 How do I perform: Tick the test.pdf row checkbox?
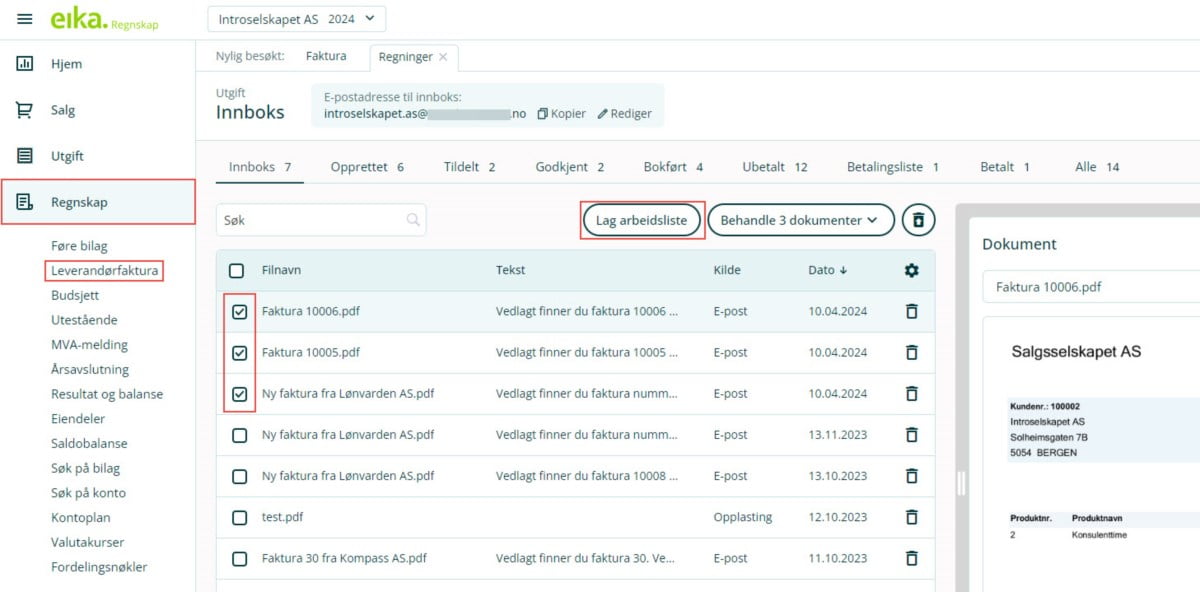[x=239, y=517]
